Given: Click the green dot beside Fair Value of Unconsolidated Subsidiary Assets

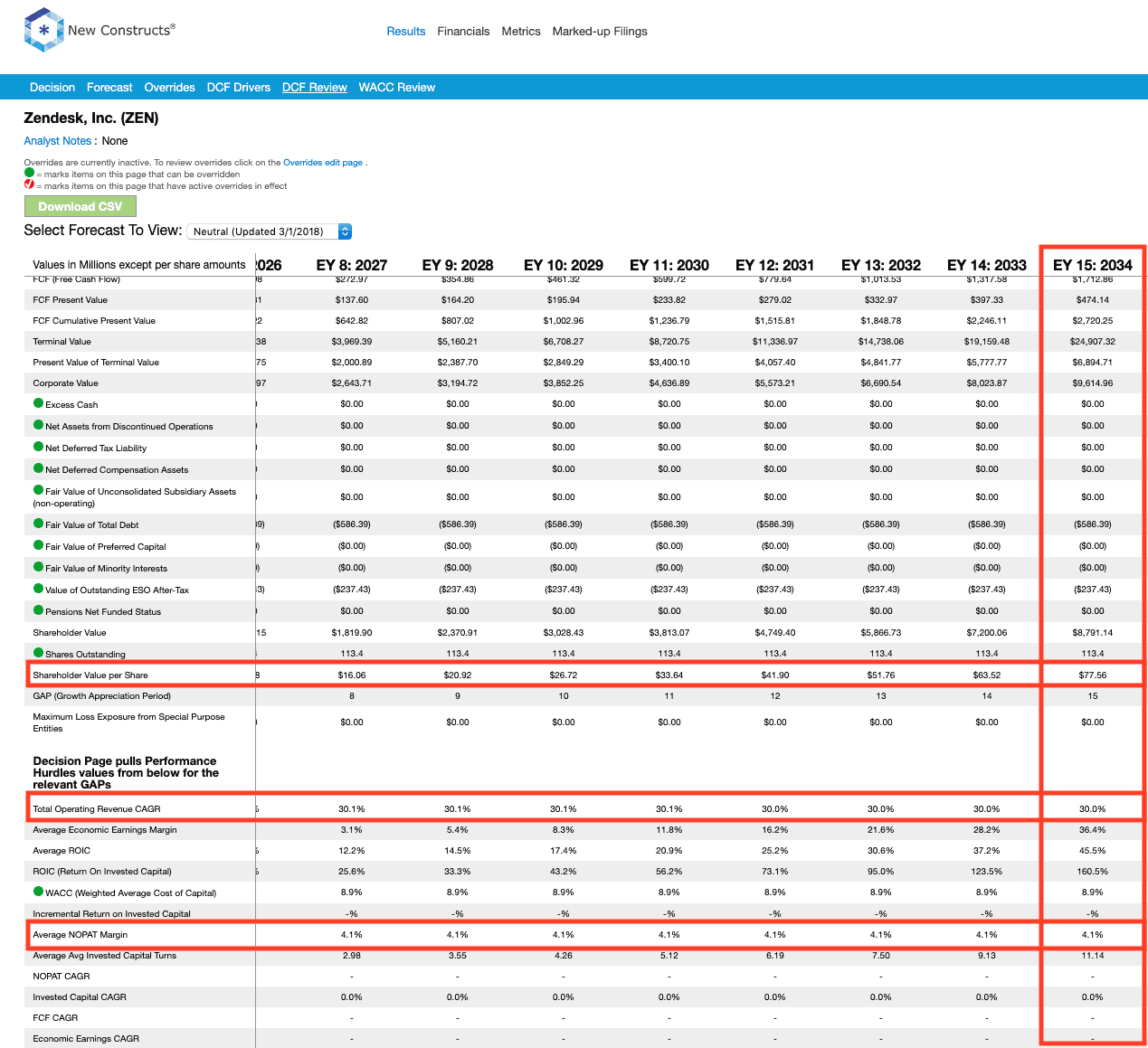Looking at the screenshot, I should point(38,490).
